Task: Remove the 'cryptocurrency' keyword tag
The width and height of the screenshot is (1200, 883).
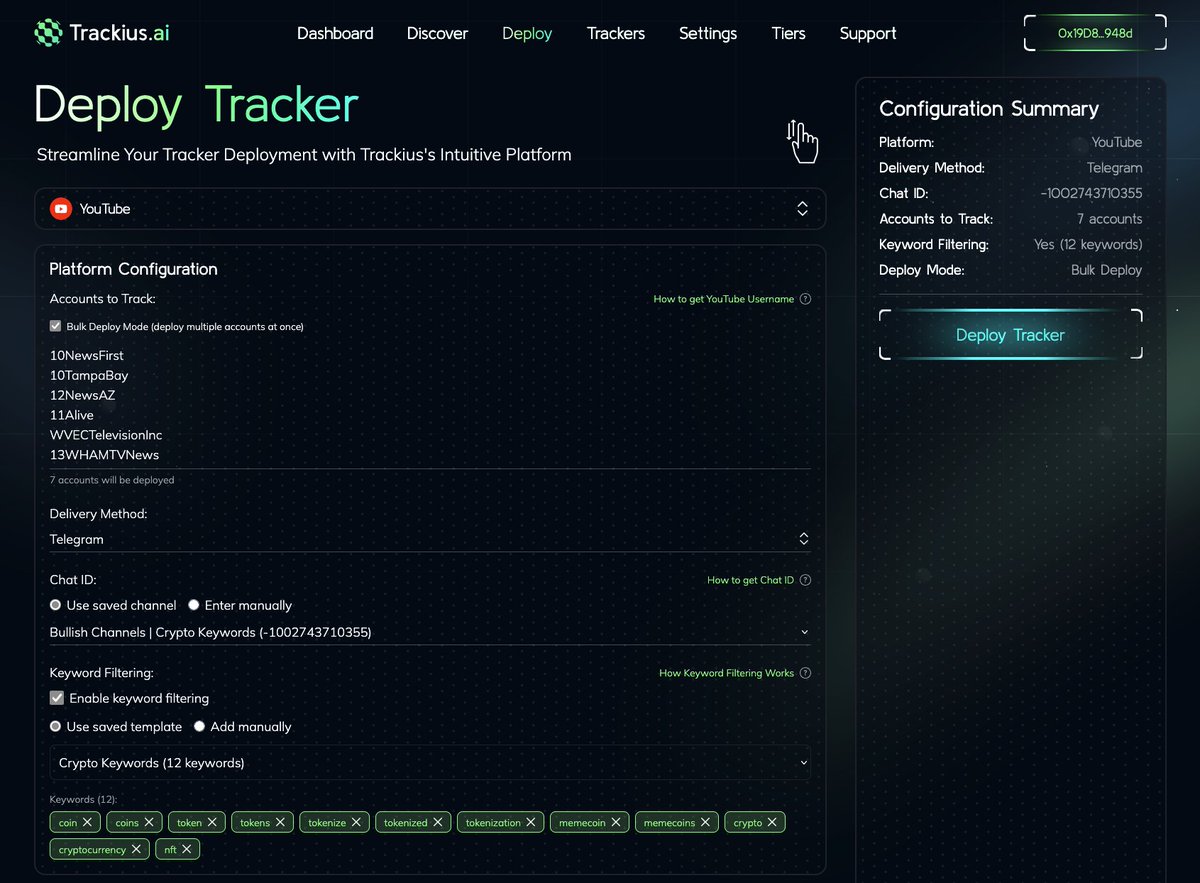Action: [x=136, y=849]
